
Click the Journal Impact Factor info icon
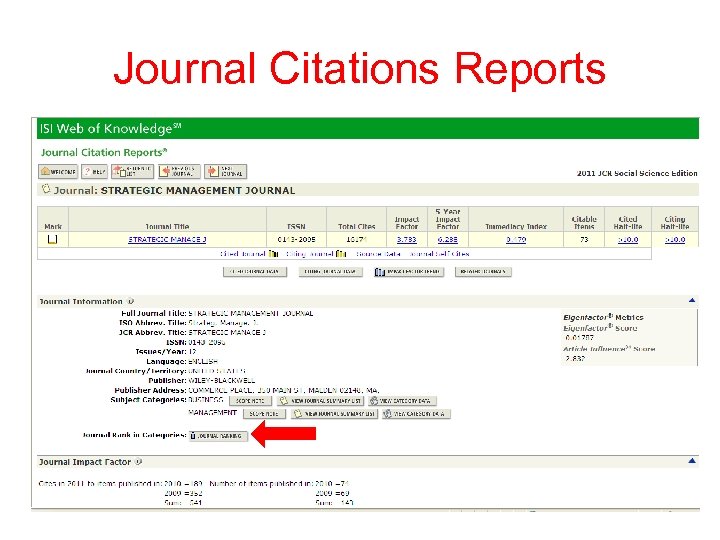138,461
